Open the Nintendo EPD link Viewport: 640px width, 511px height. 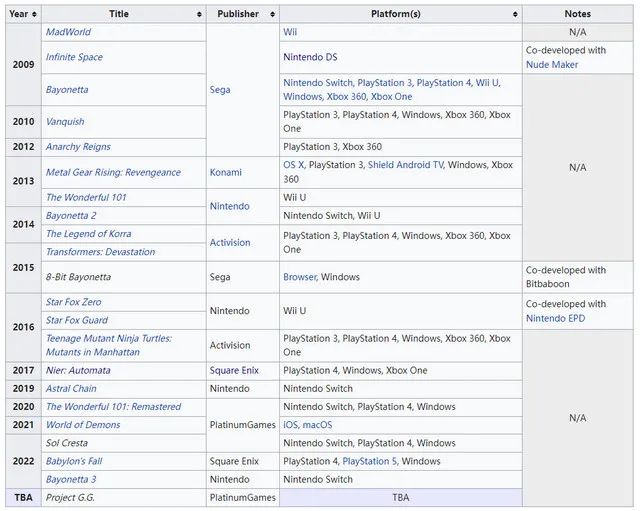555,319
